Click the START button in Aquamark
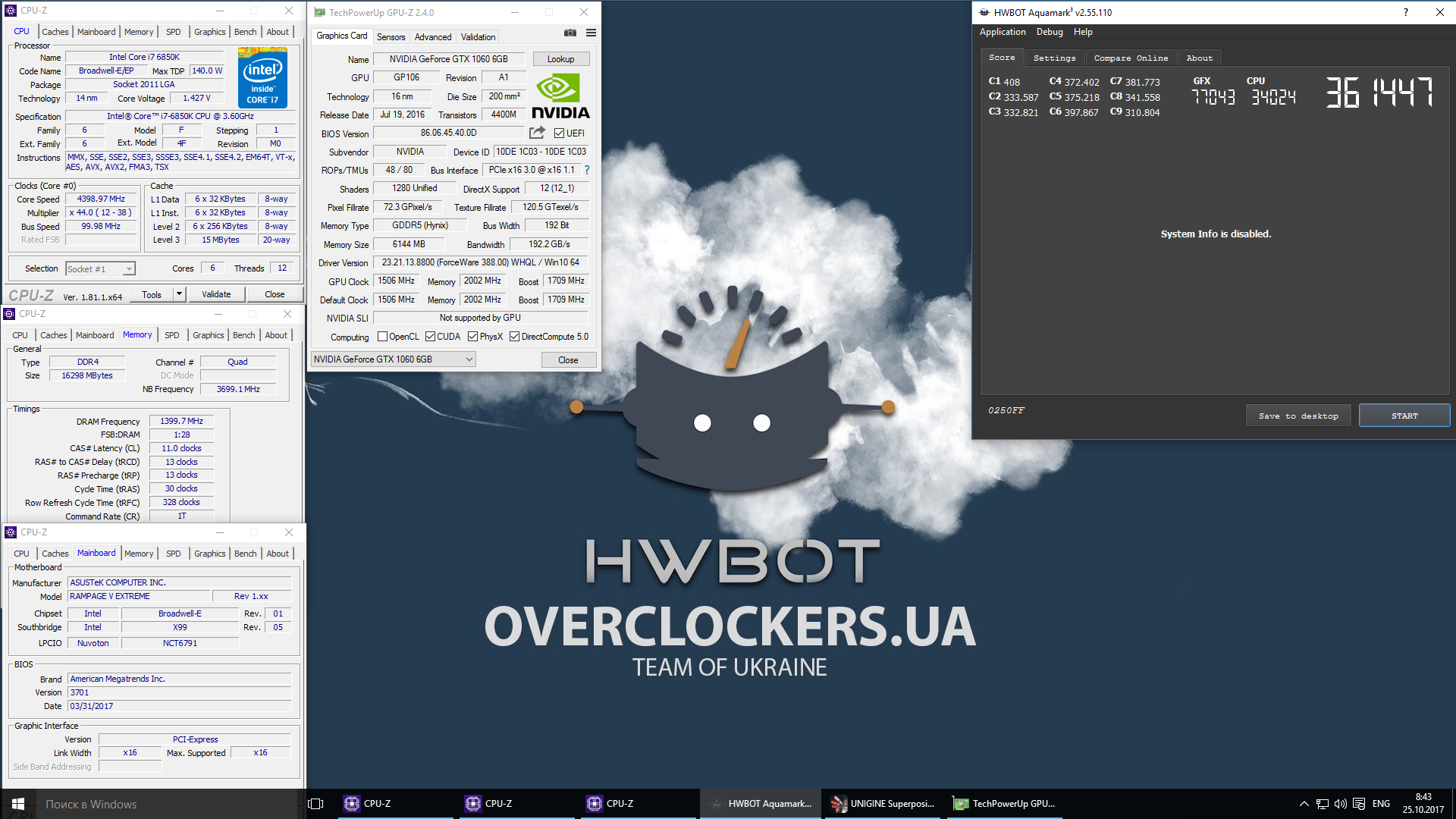This screenshot has height=819, width=1456. tap(1404, 416)
